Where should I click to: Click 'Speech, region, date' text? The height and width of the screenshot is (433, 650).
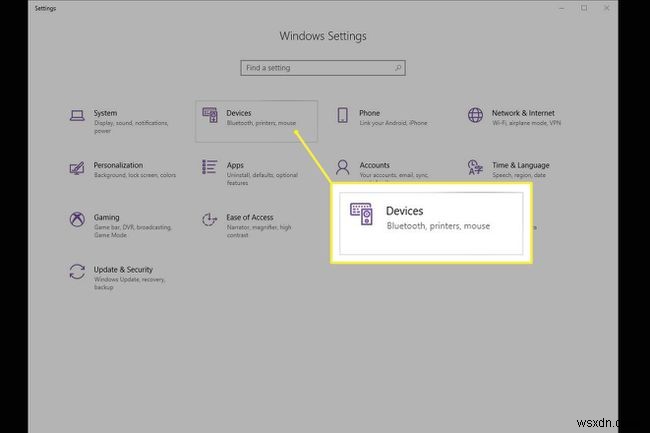[519, 175]
